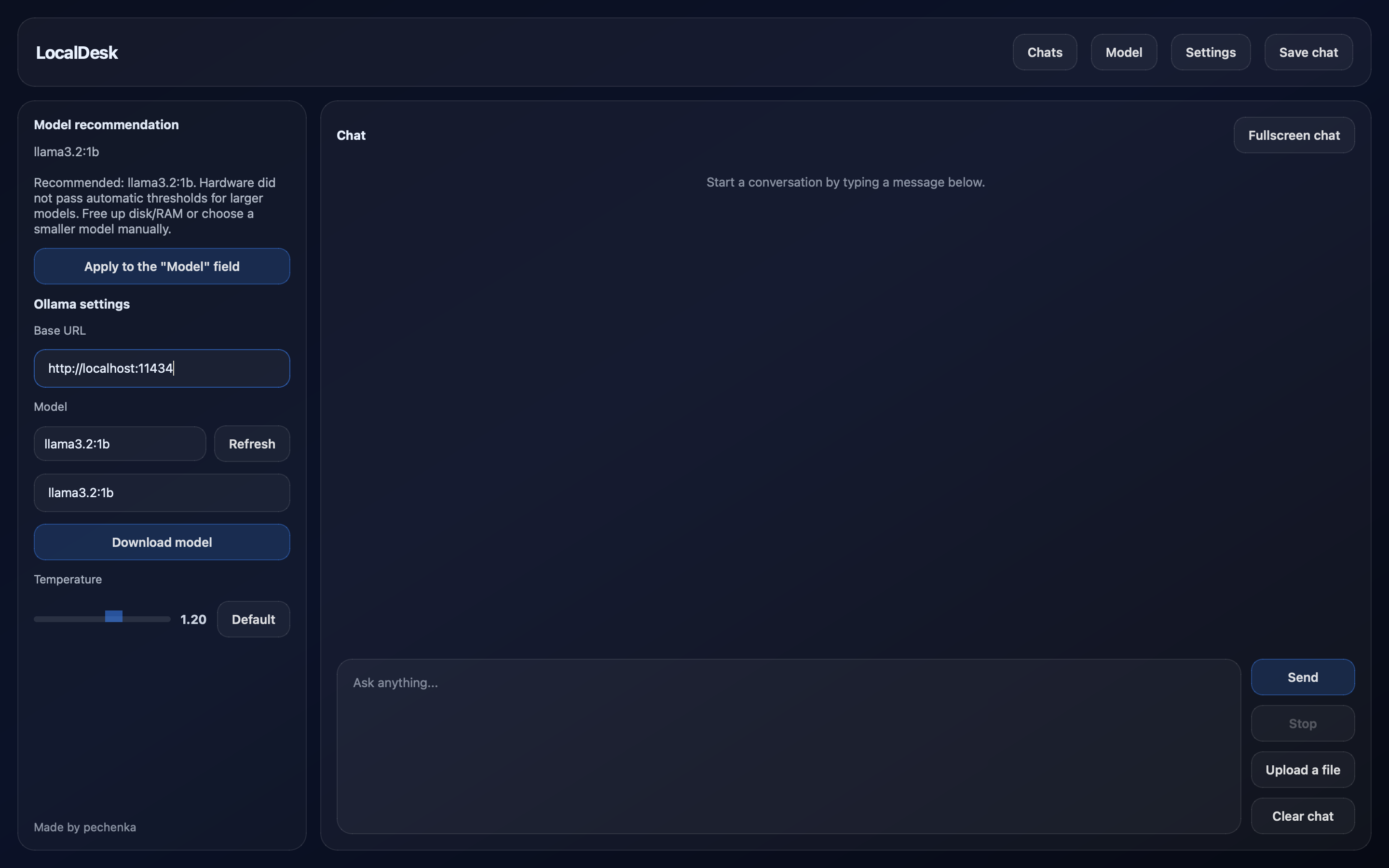1389x868 pixels.
Task: Switch to Fullscreen chat
Action: click(1294, 135)
